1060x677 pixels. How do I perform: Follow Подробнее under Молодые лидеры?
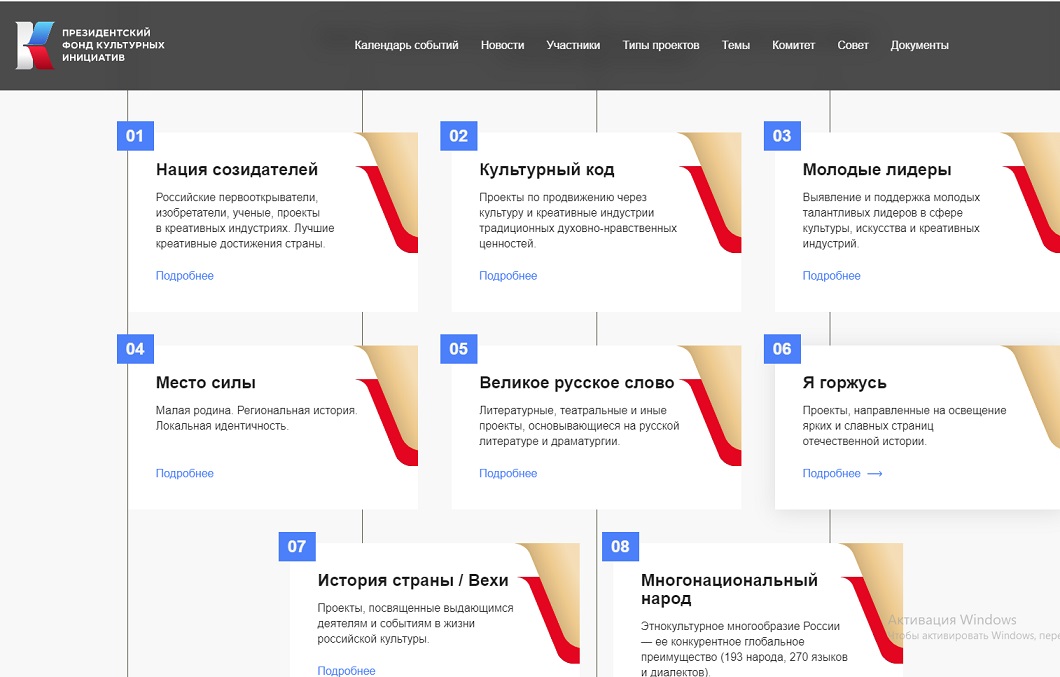tap(832, 276)
